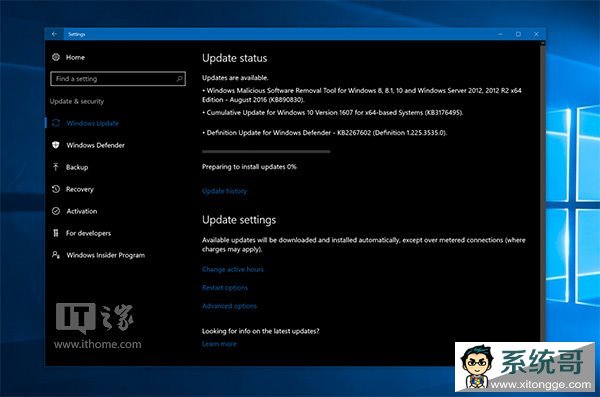
Task: Click the Windows Insider Program person icon
Action: click(x=56, y=255)
